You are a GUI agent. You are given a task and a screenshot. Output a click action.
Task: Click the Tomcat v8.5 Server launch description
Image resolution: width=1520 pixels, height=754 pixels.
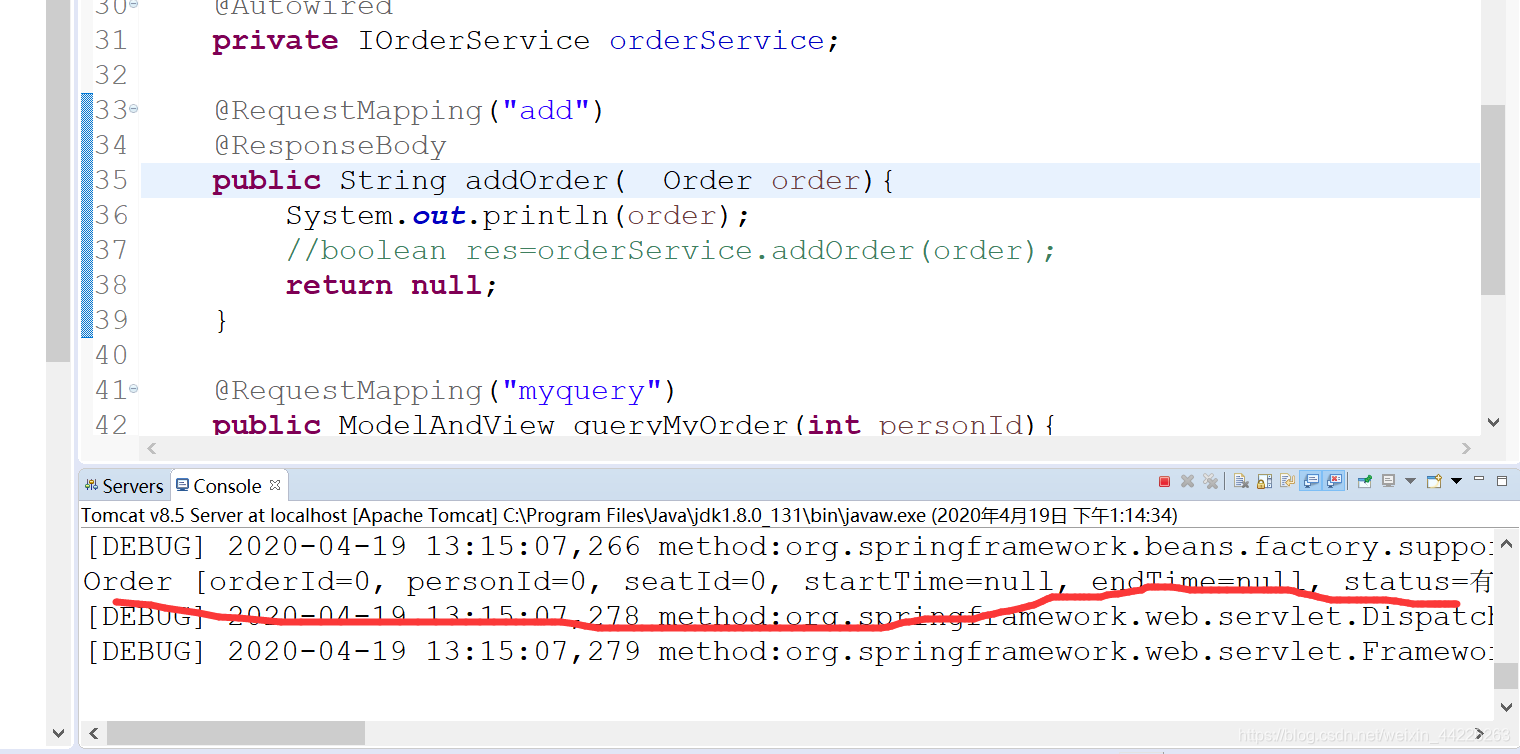click(630, 516)
